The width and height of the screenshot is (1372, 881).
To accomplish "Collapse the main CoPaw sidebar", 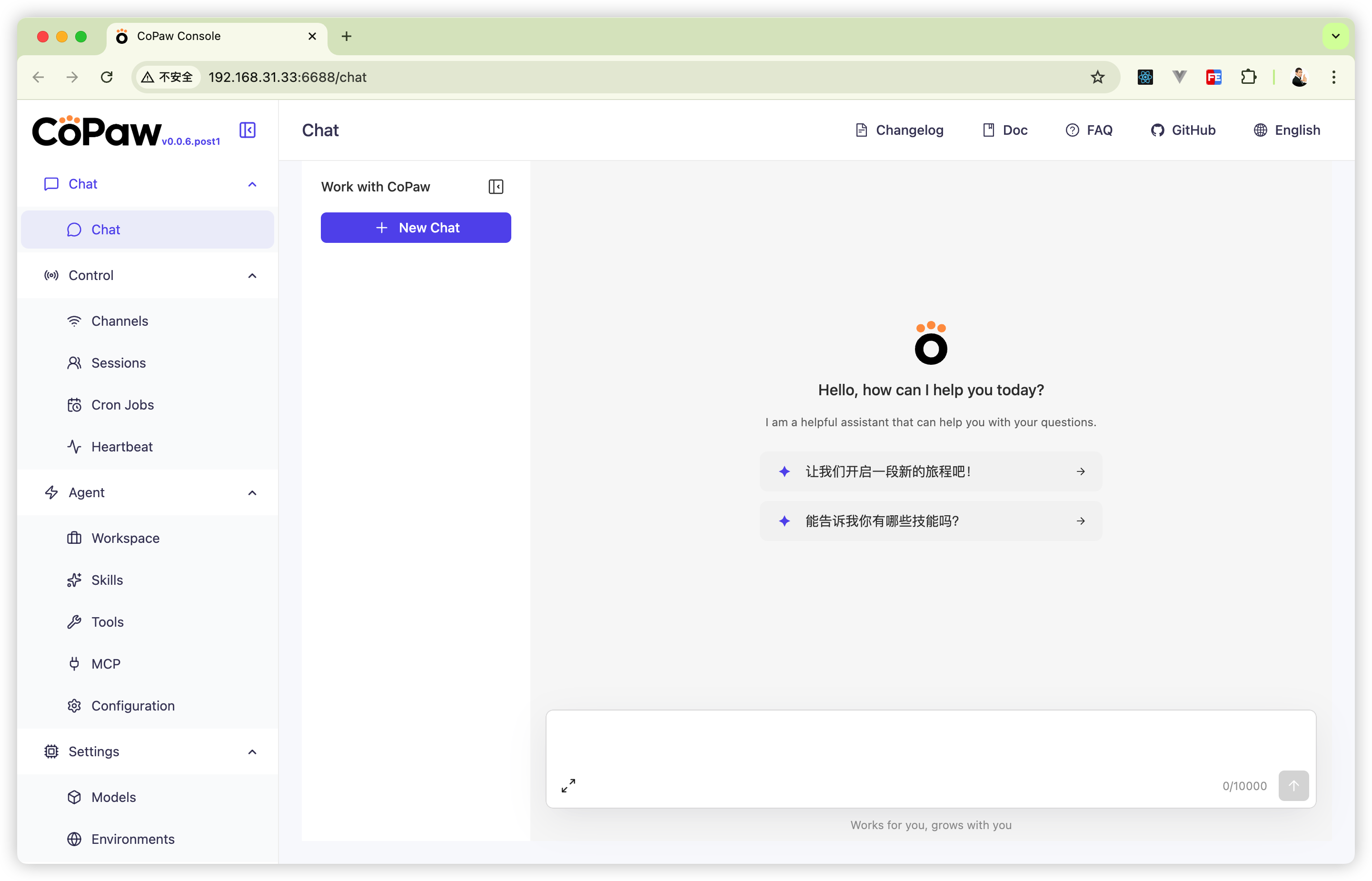I will [x=248, y=130].
